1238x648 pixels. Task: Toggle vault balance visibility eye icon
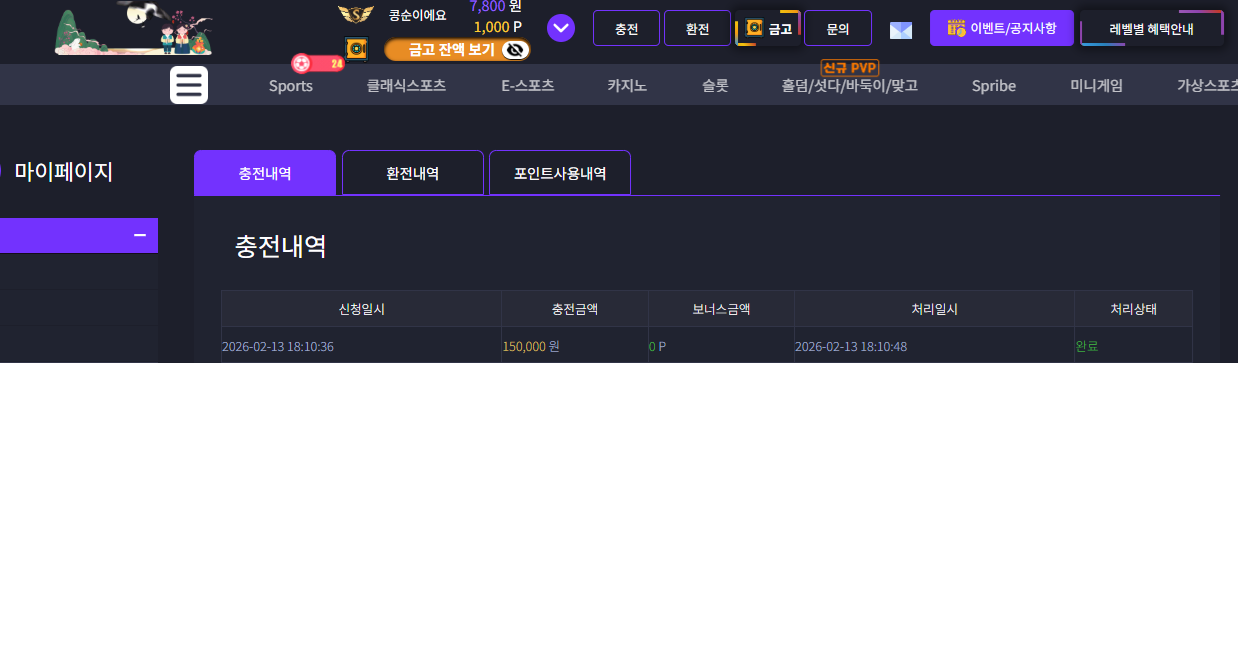515,50
